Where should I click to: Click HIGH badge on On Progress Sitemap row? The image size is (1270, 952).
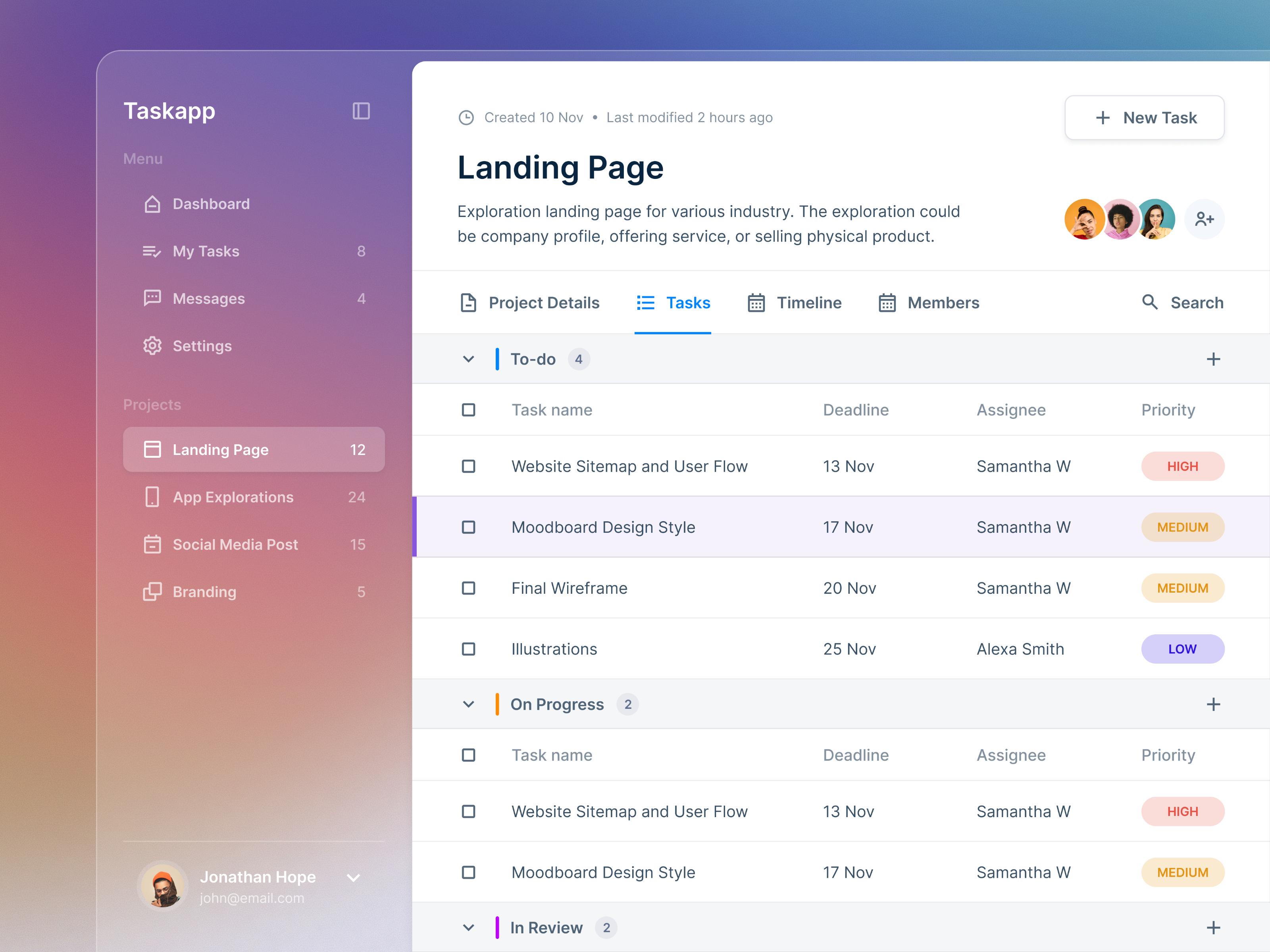click(x=1182, y=811)
